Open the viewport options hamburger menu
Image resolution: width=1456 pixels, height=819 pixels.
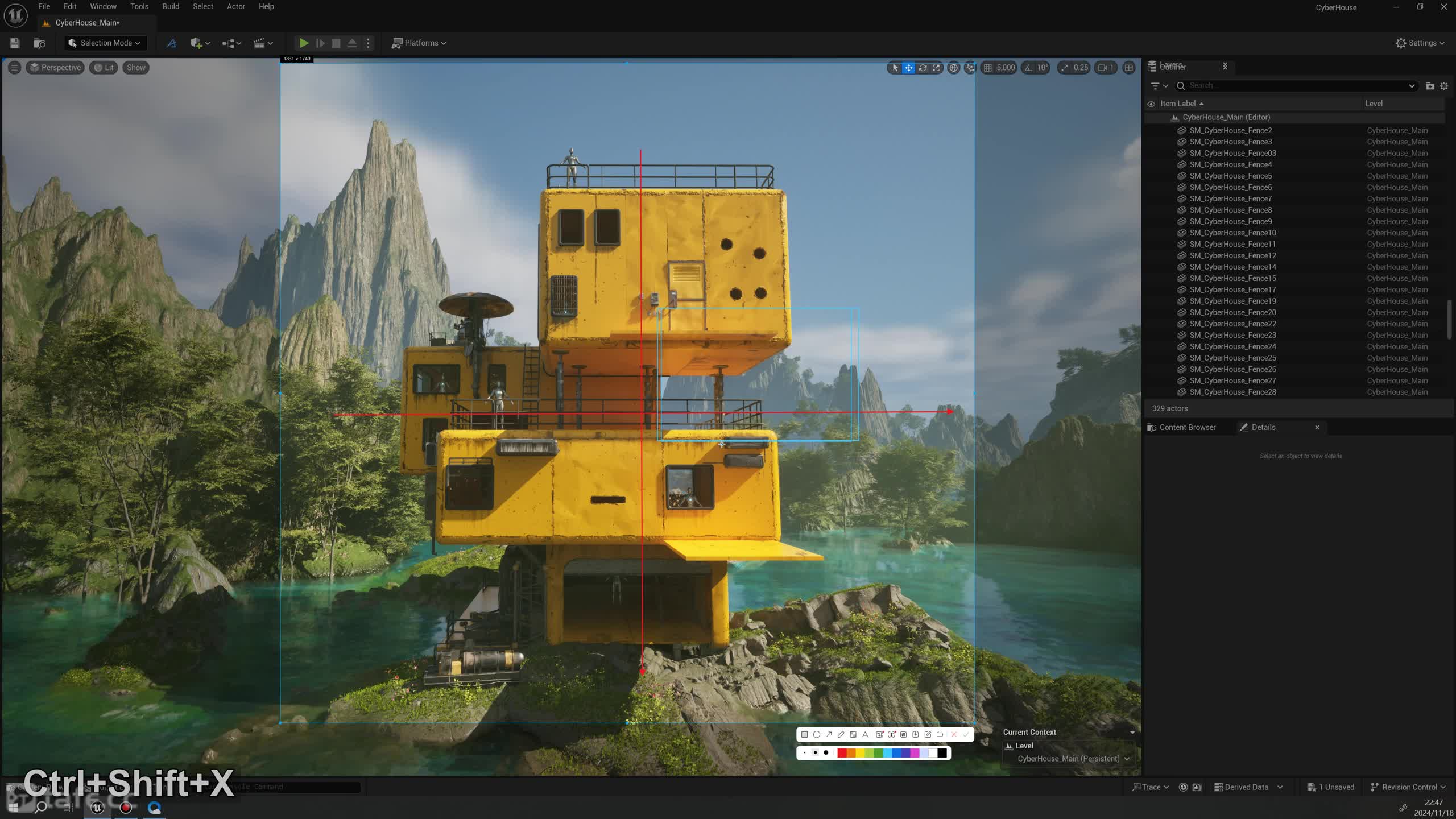point(15,68)
